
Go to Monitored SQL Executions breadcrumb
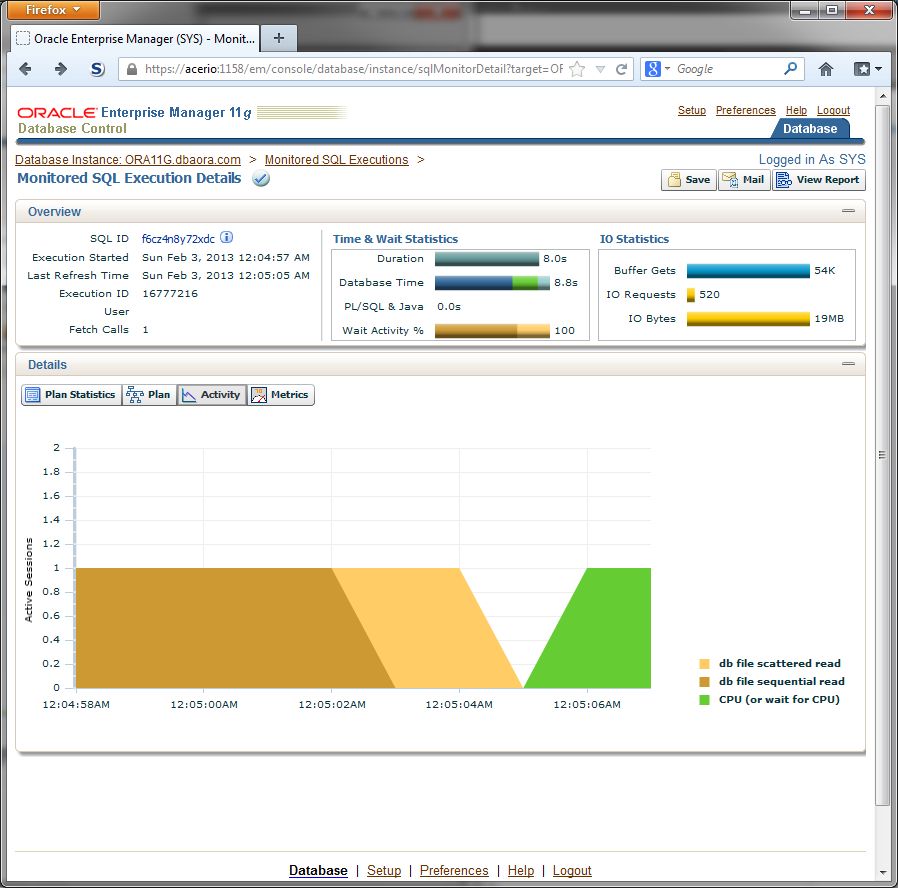(x=337, y=160)
